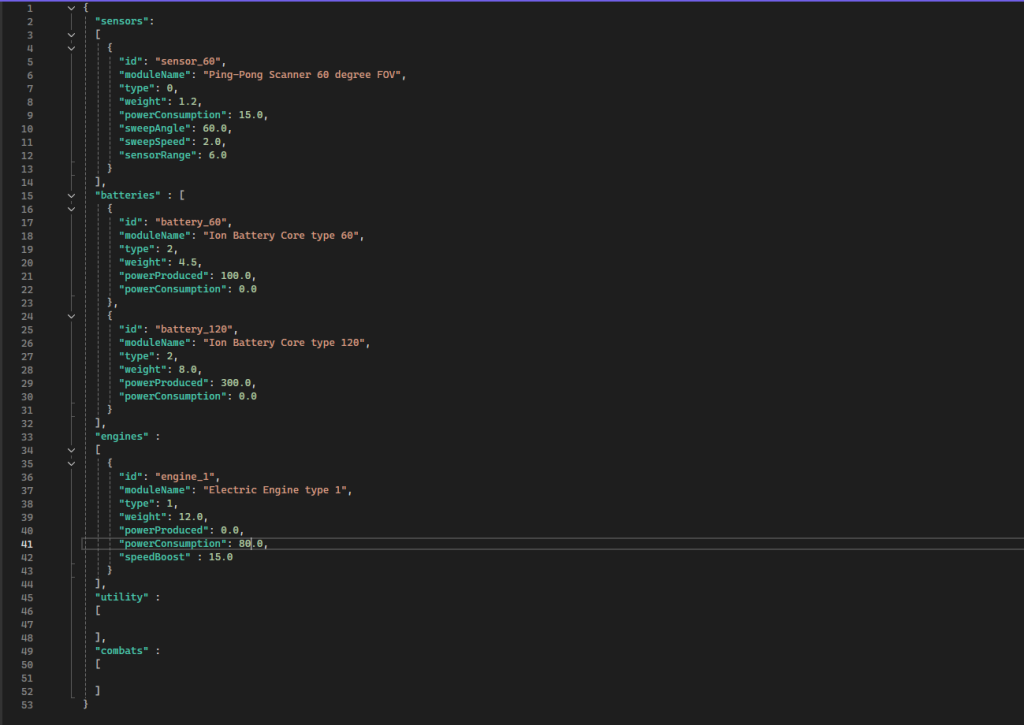Screen dimensions: 1024x725
Task: Click the "Ion Battery Core type 120" string
Action: coord(286,343)
